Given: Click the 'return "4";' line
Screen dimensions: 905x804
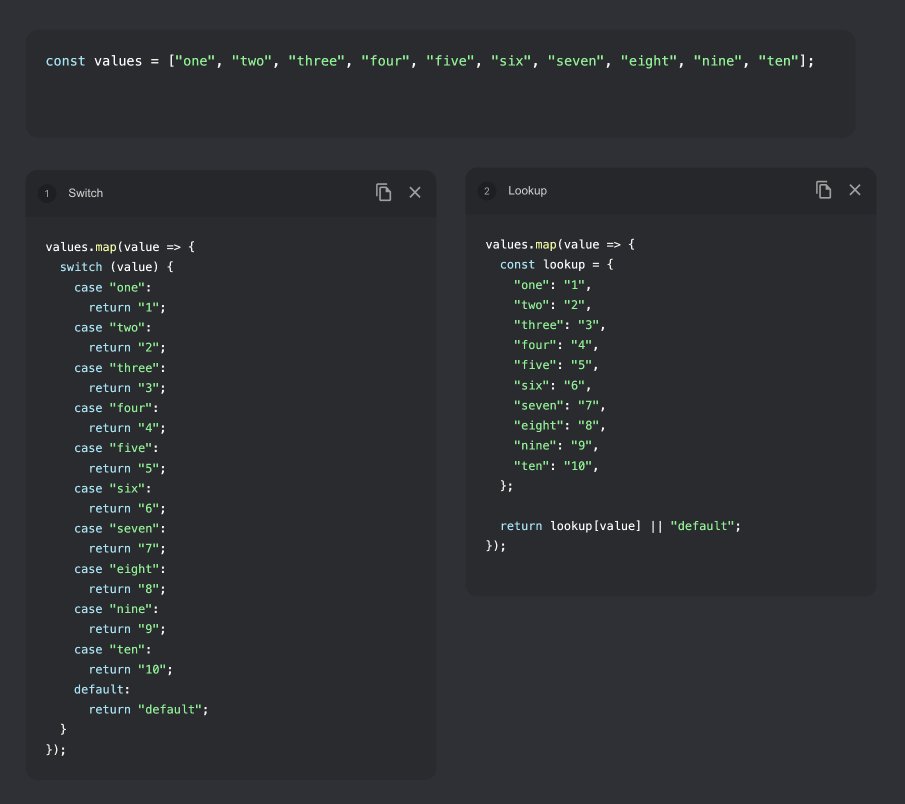Looking at the screenshot, I should click(127, 428).
